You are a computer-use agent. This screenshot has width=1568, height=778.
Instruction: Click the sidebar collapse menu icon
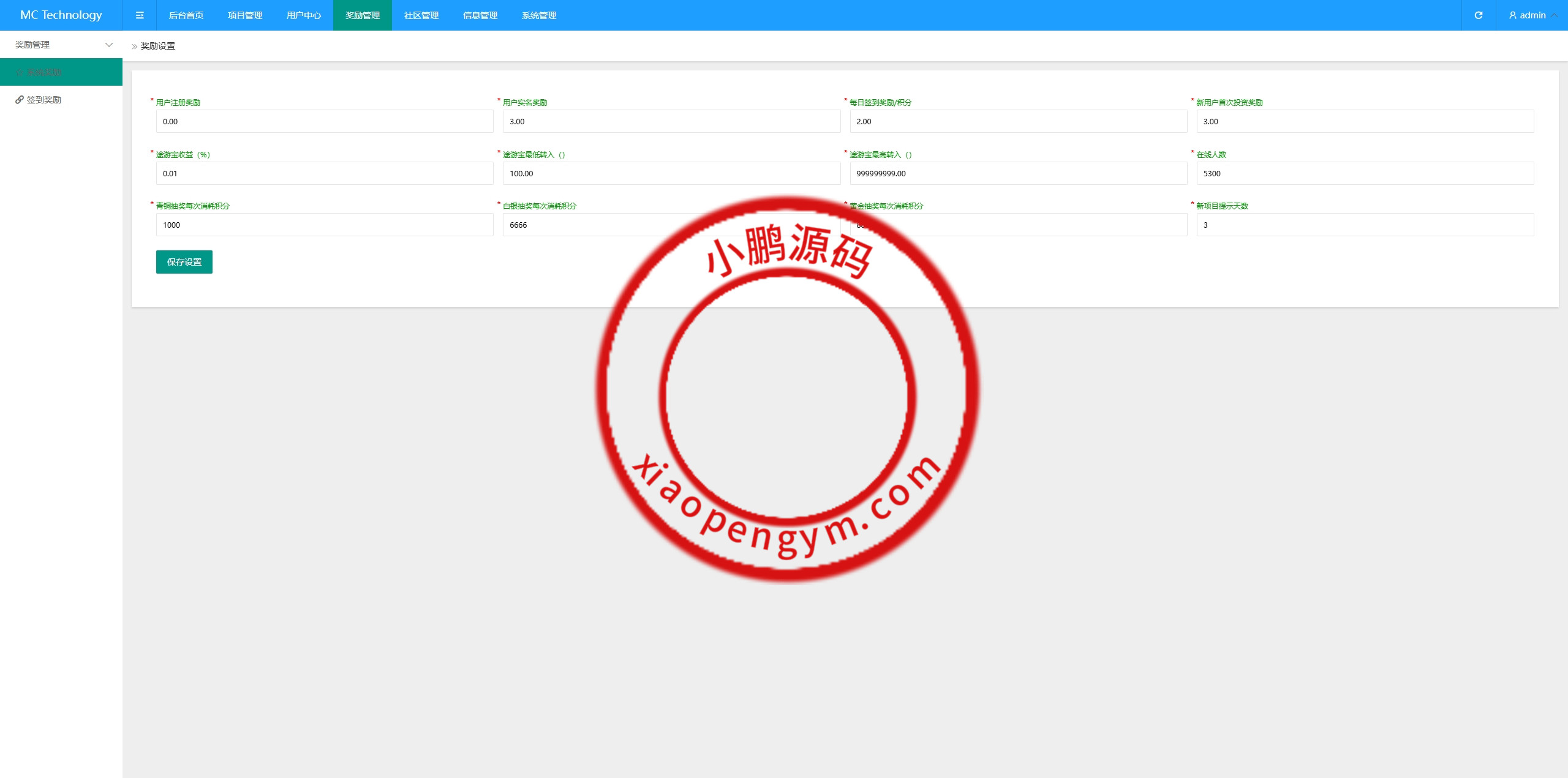coord(140,15)
